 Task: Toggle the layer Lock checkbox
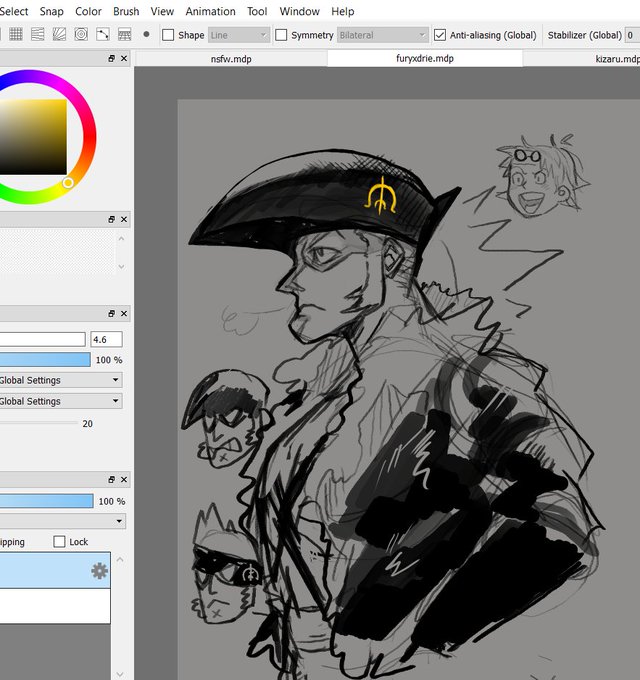click(59, 542)
